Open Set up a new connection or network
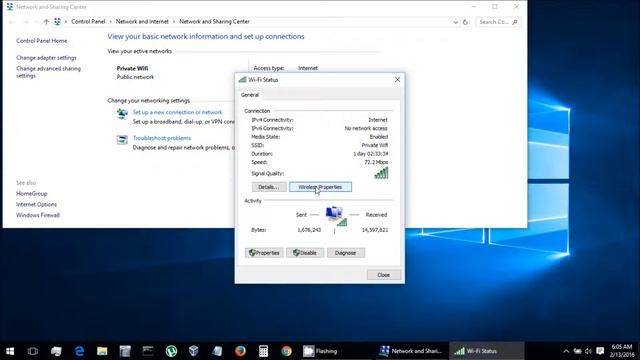Viewport: 640px width, 360px height. pyautogui.click(x=178, y=112)
